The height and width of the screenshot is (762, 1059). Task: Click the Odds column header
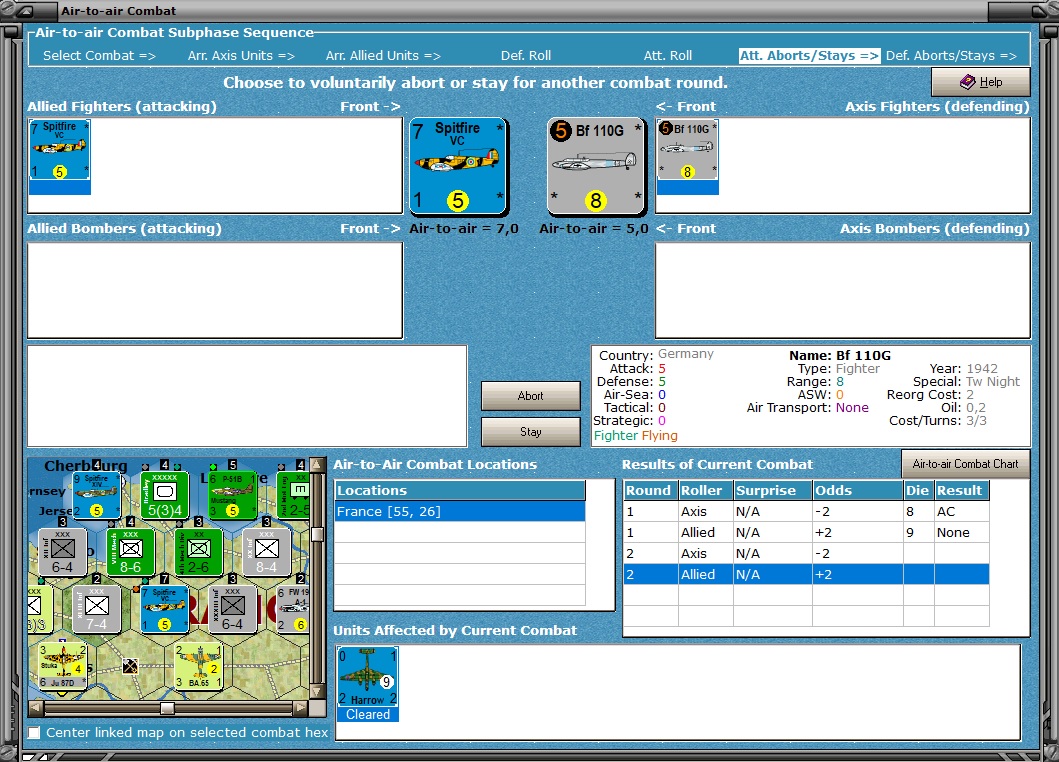(858, 490)
